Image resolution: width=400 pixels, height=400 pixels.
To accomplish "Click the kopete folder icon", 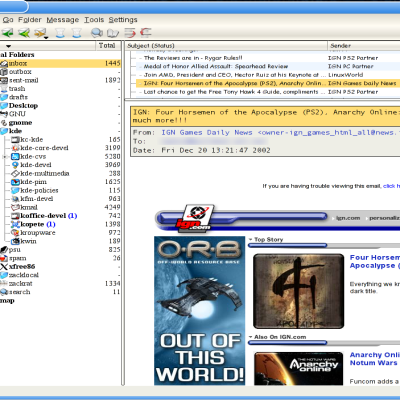I will [x=15, y=224].
